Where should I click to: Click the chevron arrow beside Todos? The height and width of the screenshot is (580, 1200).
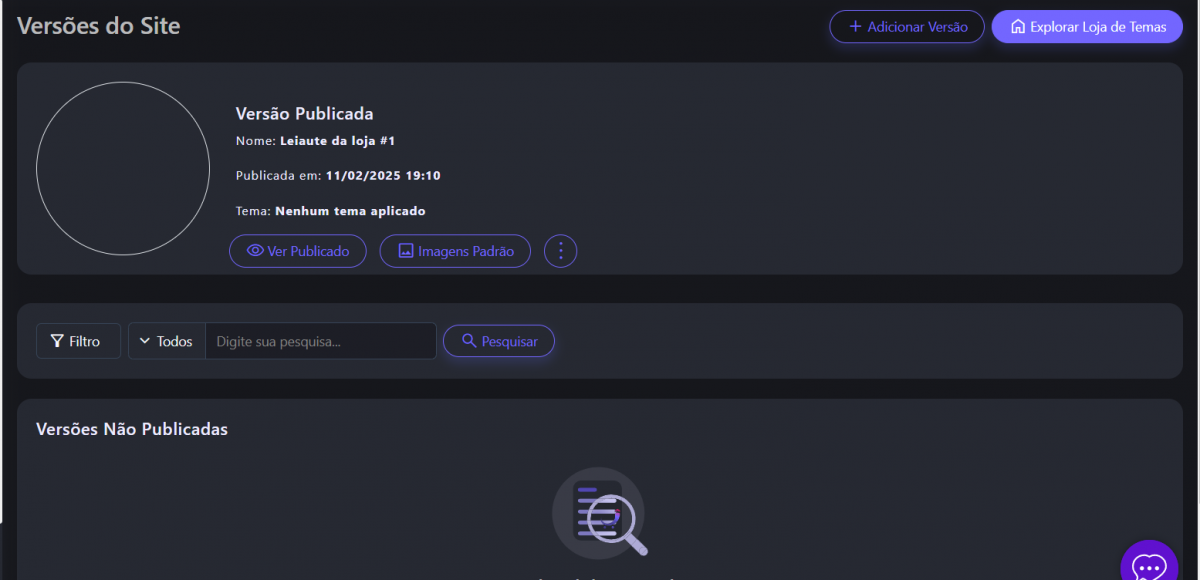pos(144,341)
